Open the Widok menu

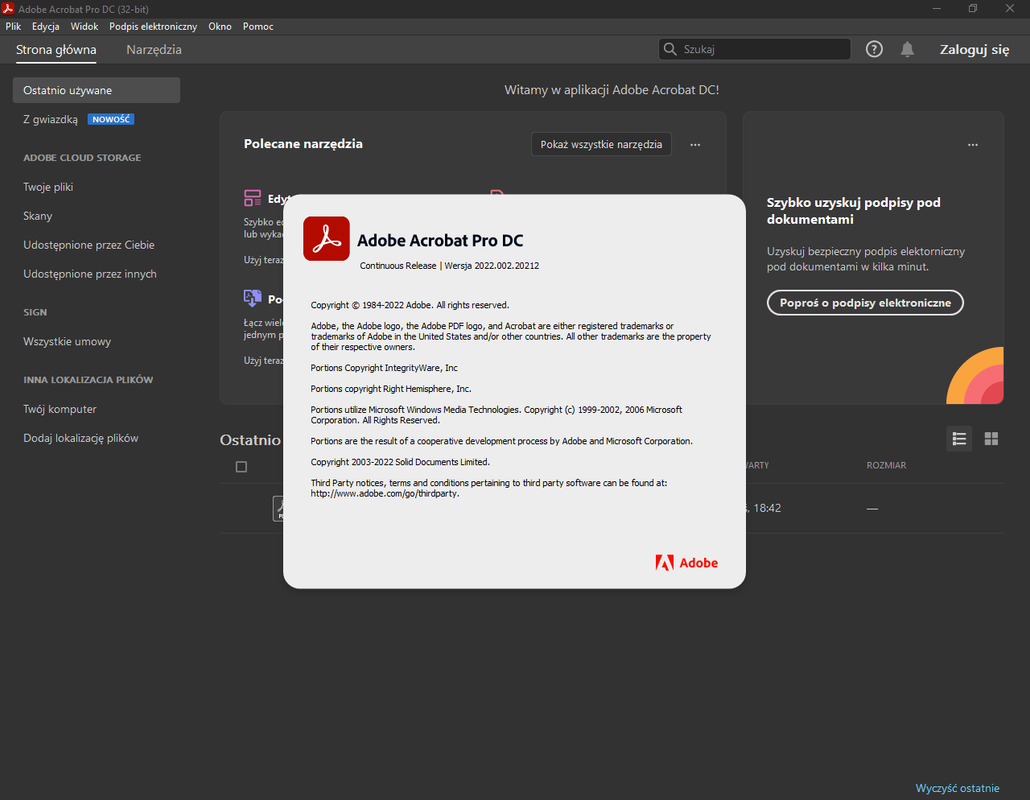84,26
